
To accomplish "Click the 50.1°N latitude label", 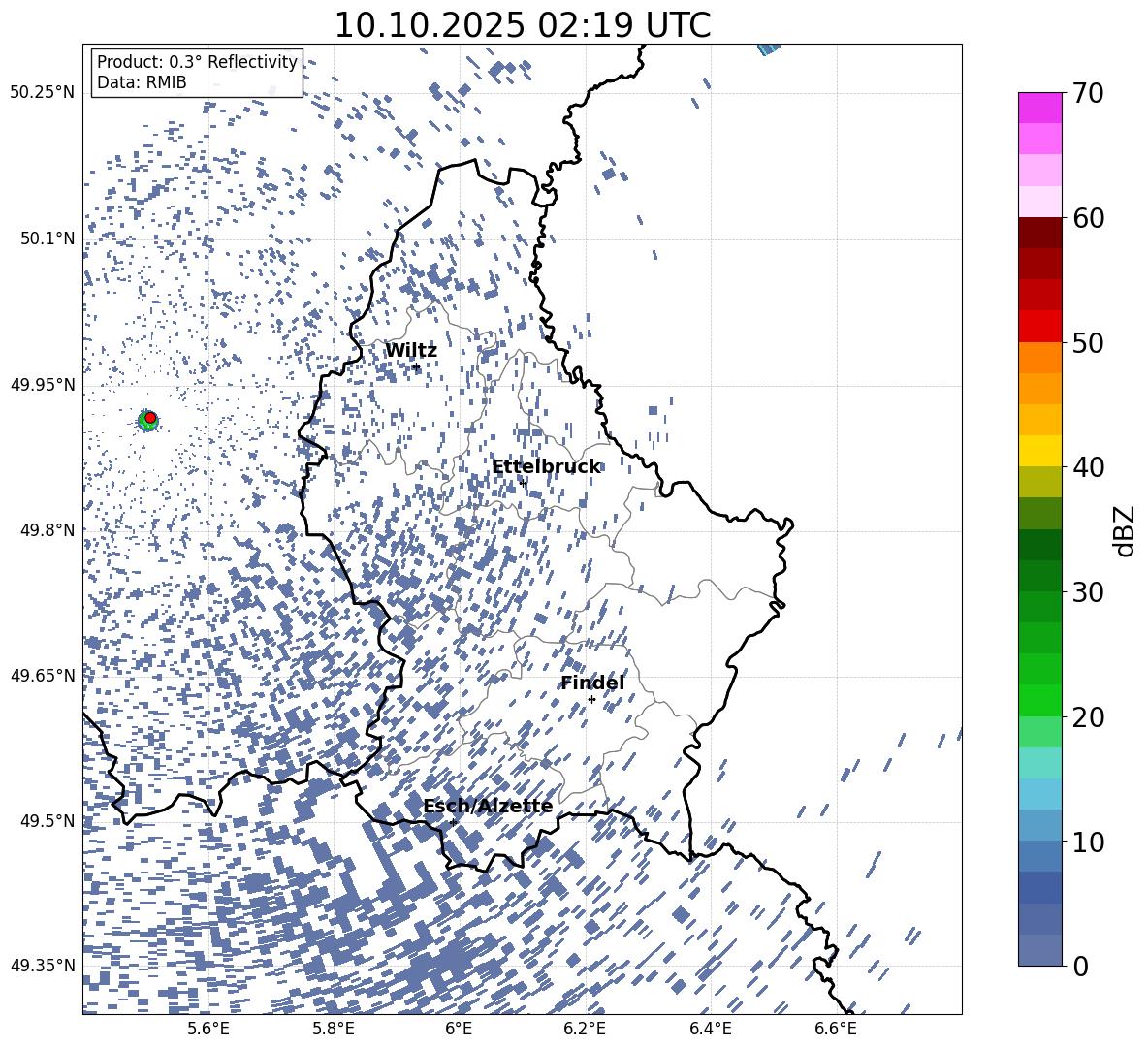I will click(47, 238).
